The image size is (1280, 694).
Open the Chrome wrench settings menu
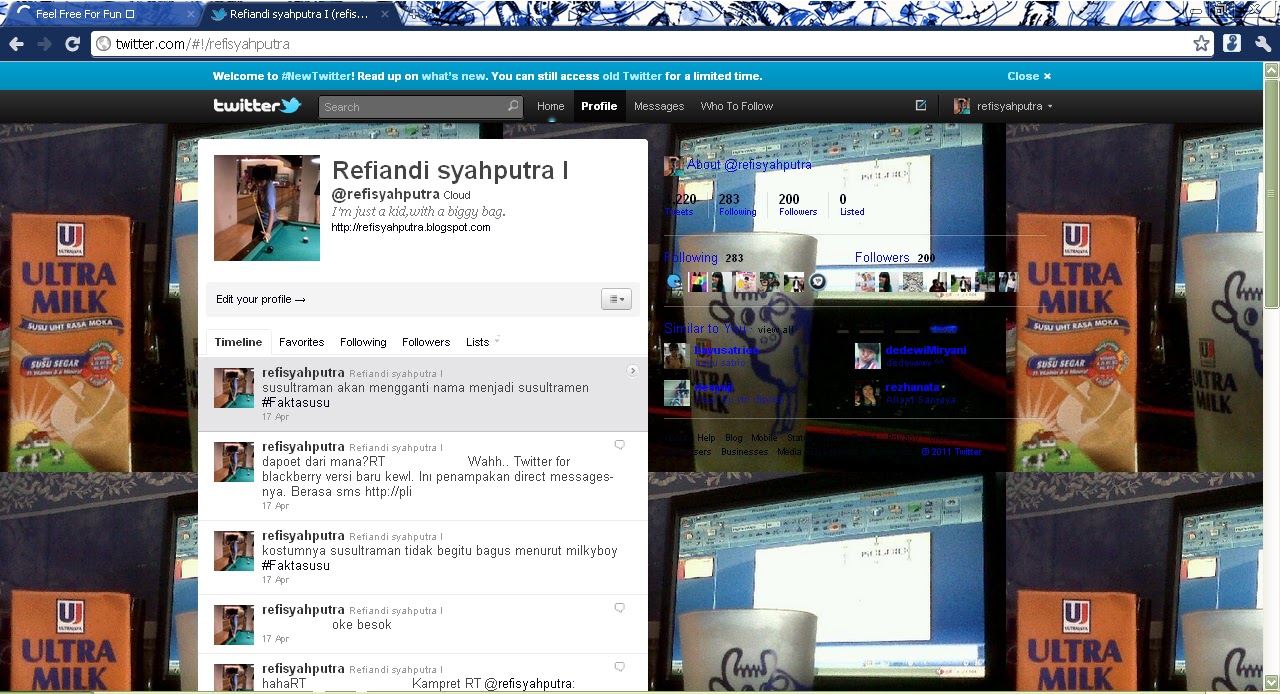click(x=1263, y=44)
